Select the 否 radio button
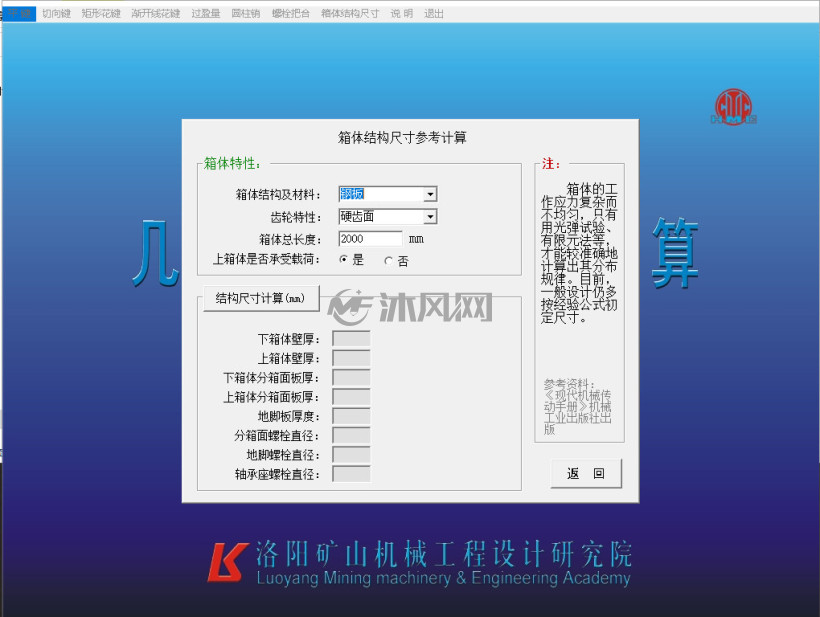Viewport: 820px width, 617px height. 389,260
